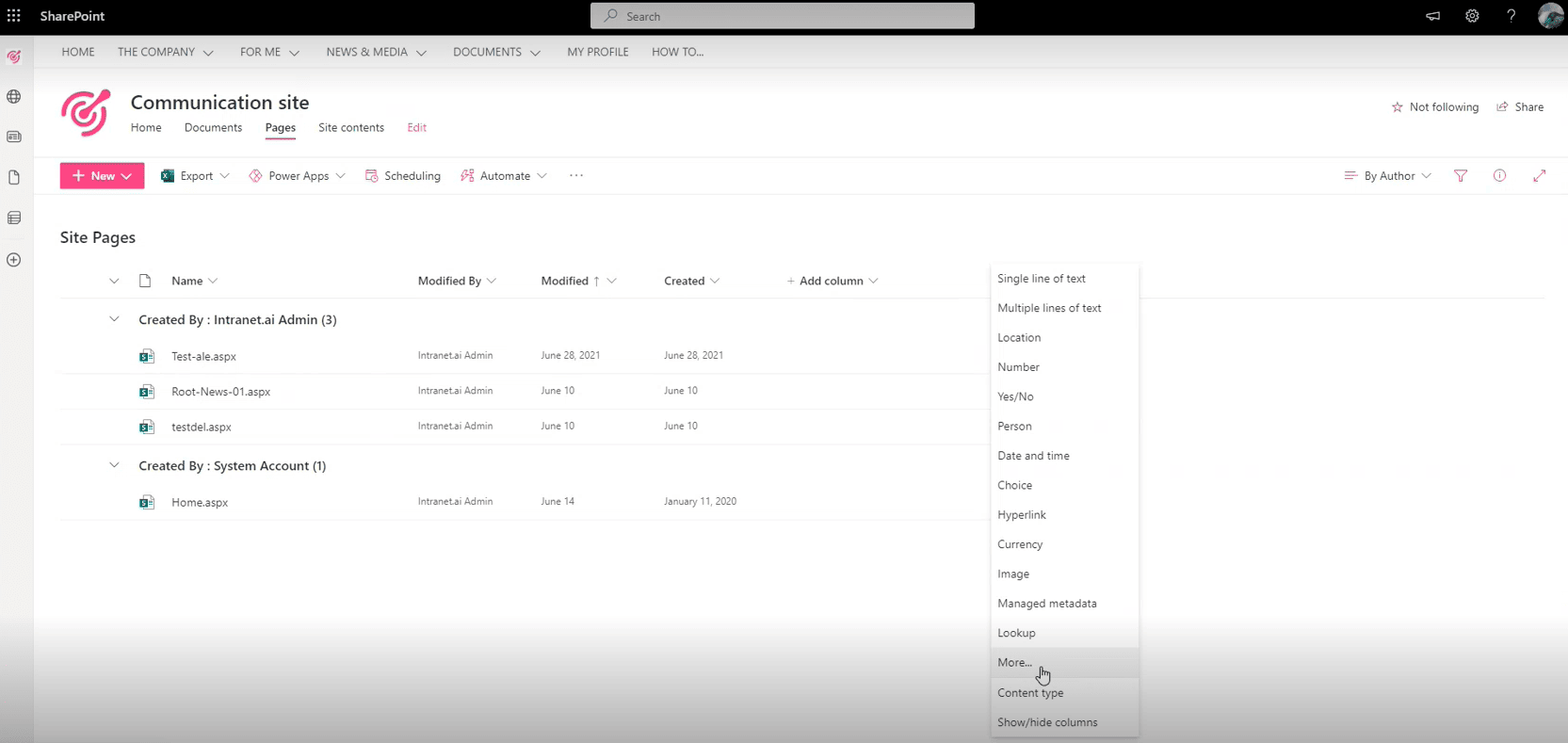Open the SharePoint app launcher waffle
This screenshot has width=1568, height=743.
pos(14,16)
